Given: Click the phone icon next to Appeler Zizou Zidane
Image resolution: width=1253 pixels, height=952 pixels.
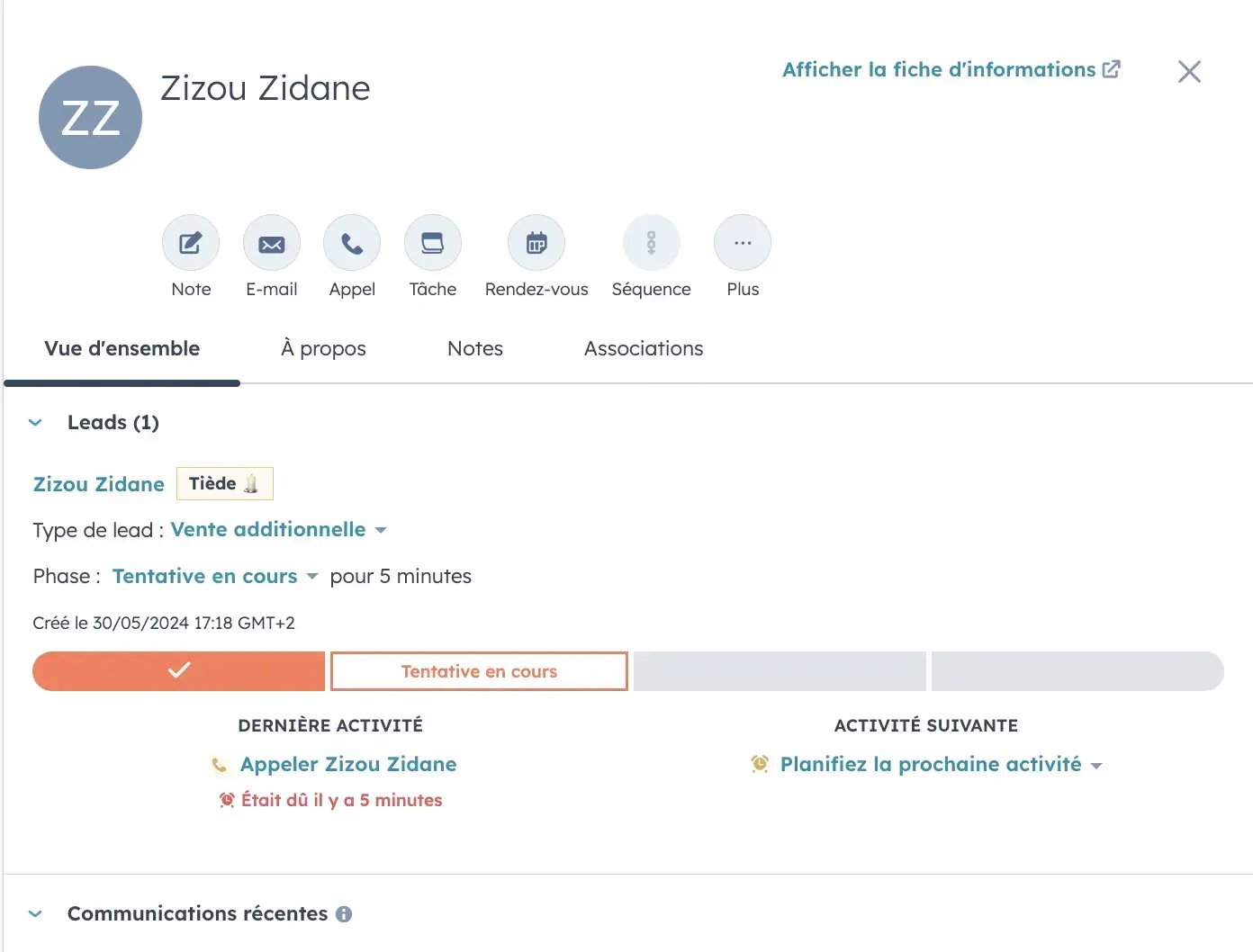Looking at the screenshot, I should [x=219, y=766].
